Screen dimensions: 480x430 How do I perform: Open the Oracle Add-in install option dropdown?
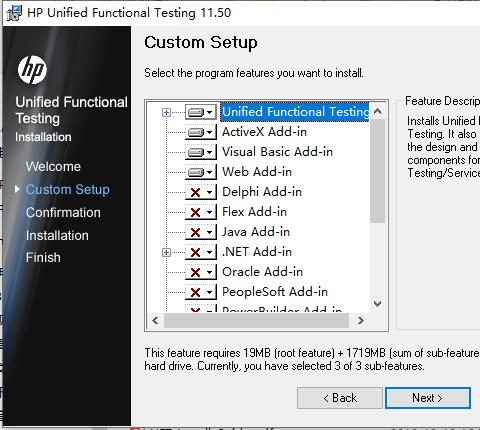click(201, 272)
